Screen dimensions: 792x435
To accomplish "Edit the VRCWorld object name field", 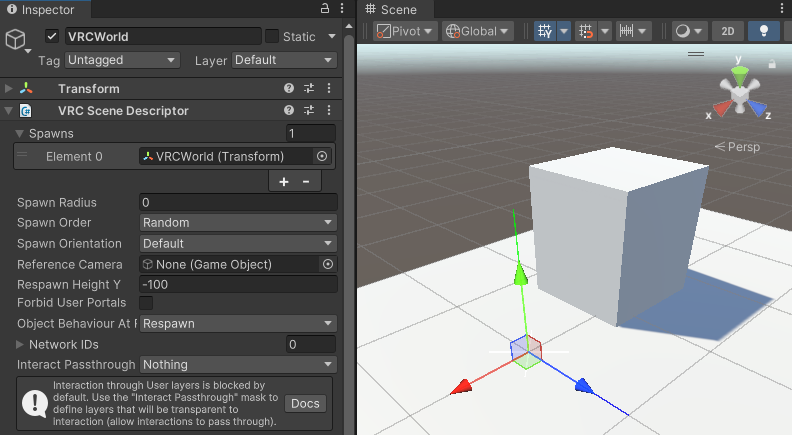I will (163, 36).
